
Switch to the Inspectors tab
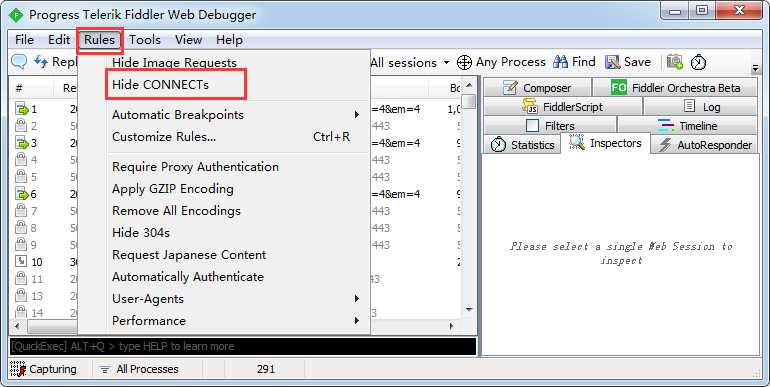[605, 143]
